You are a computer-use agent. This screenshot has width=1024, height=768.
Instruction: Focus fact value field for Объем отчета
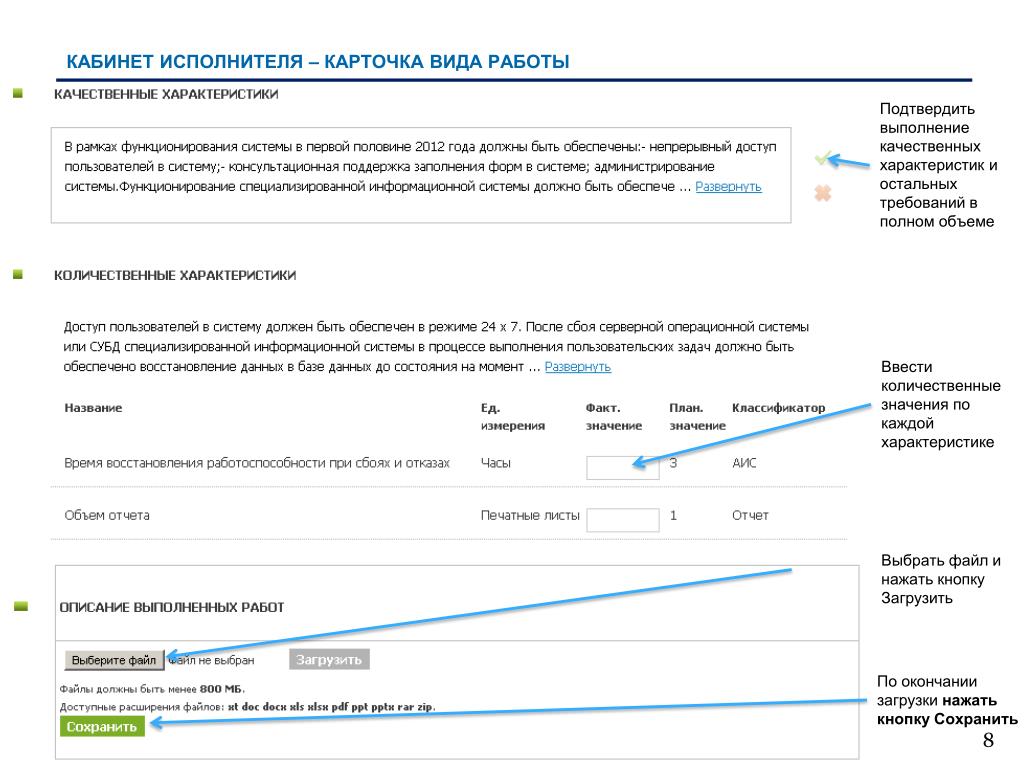coord(622,520)
